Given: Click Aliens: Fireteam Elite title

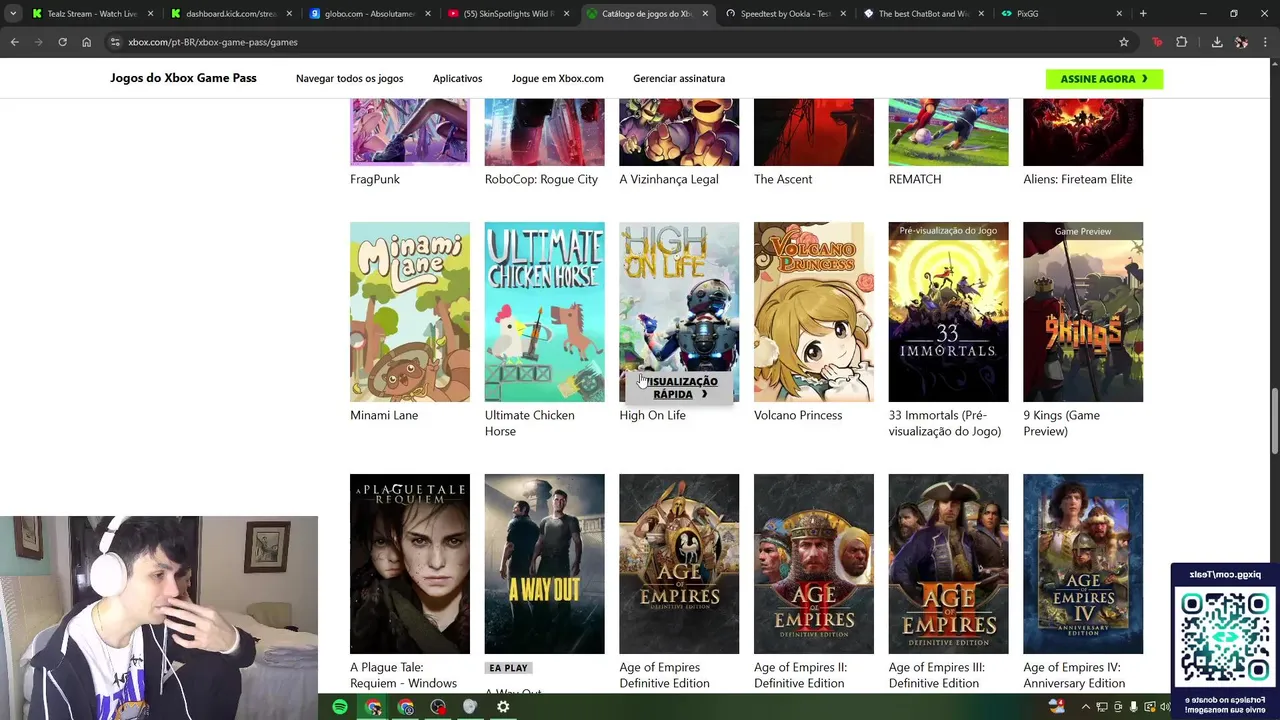Looking at the screenshot, I should point(1078,179).
